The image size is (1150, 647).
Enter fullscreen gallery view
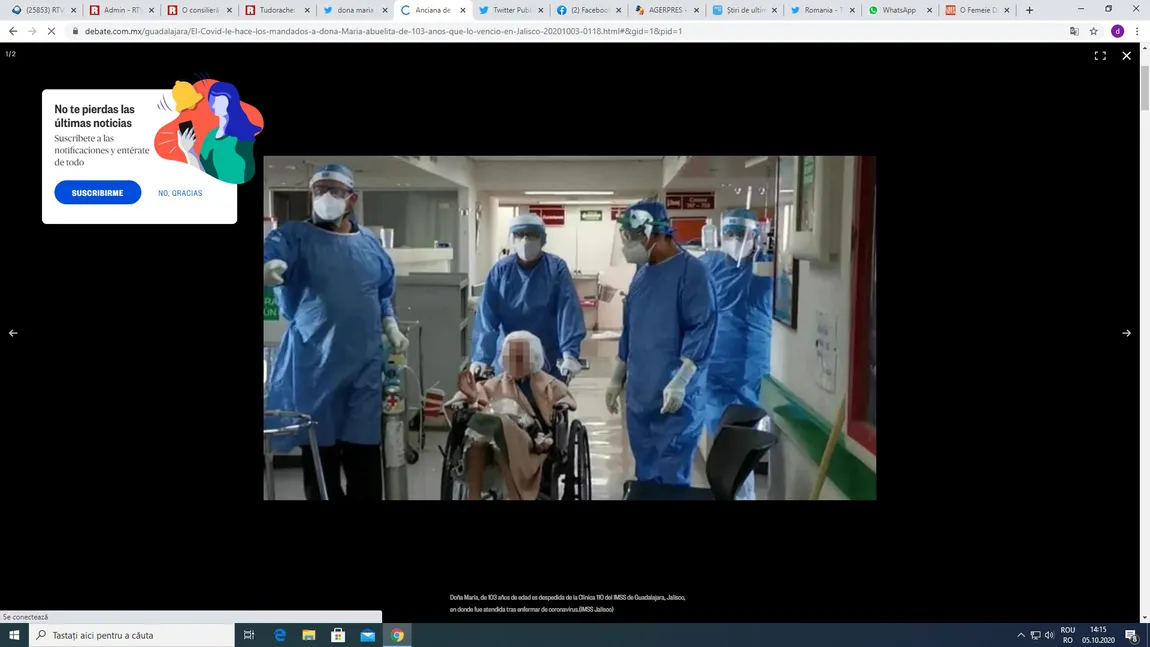coord(1100,56)
